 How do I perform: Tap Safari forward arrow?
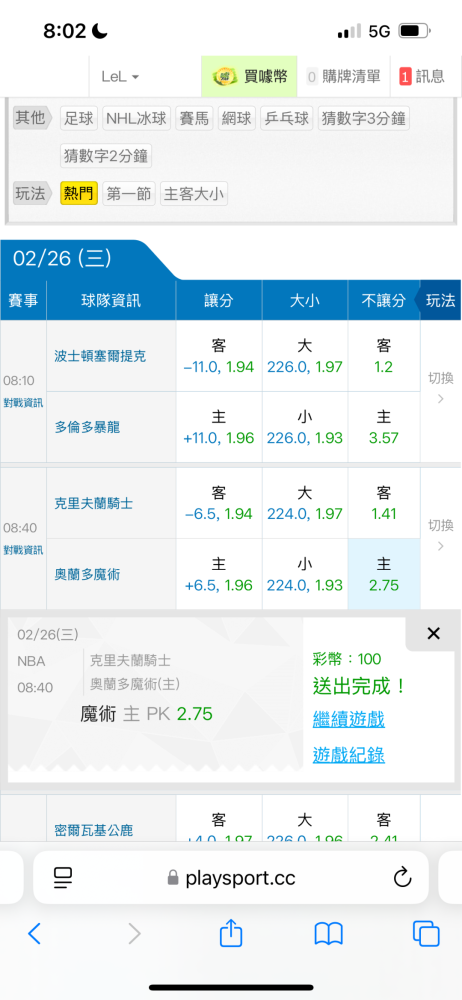tap(134, 934)
